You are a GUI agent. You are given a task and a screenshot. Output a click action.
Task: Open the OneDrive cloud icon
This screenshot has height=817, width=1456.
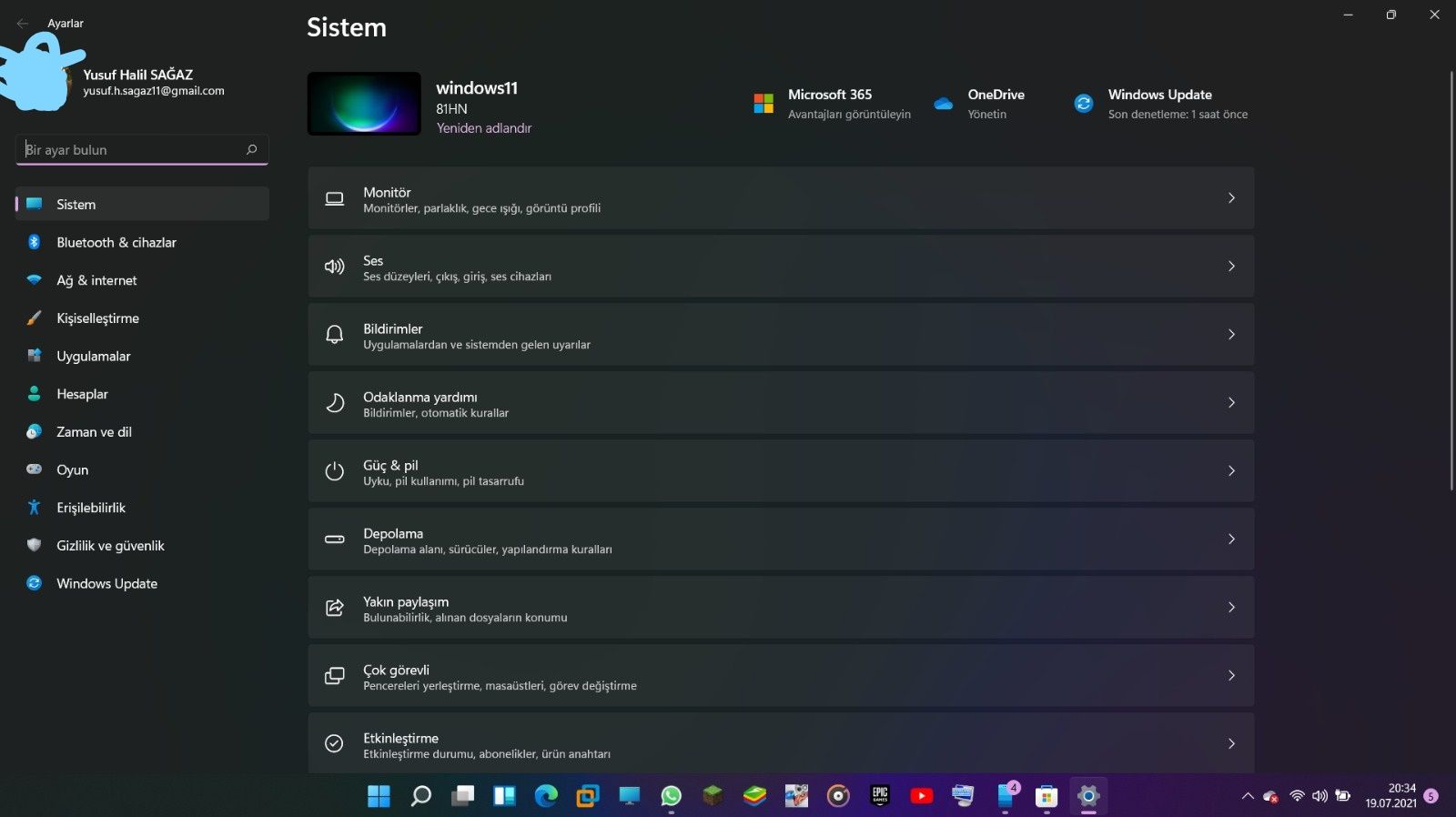944,104
